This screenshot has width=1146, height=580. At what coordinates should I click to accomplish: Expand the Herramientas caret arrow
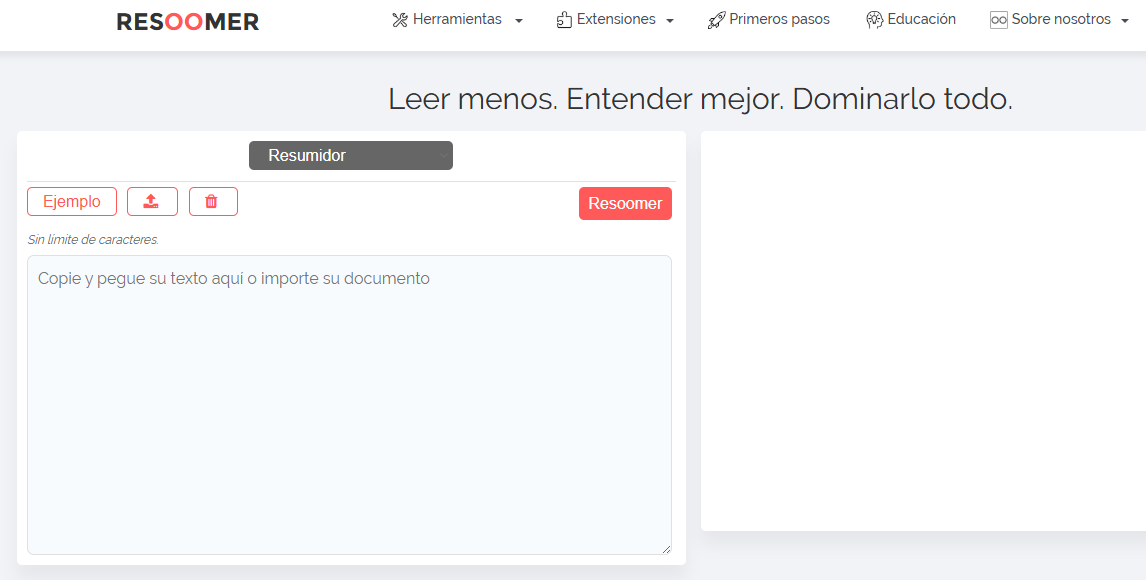click(519, 21)
